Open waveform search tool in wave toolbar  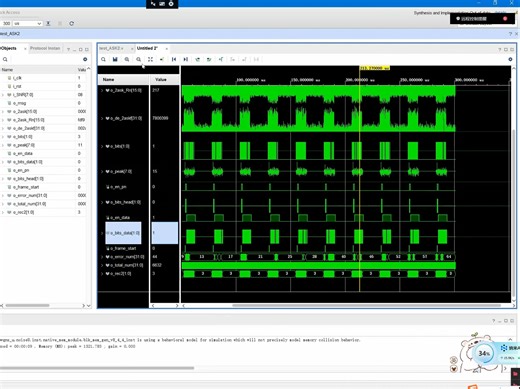[x=103, y=59]
